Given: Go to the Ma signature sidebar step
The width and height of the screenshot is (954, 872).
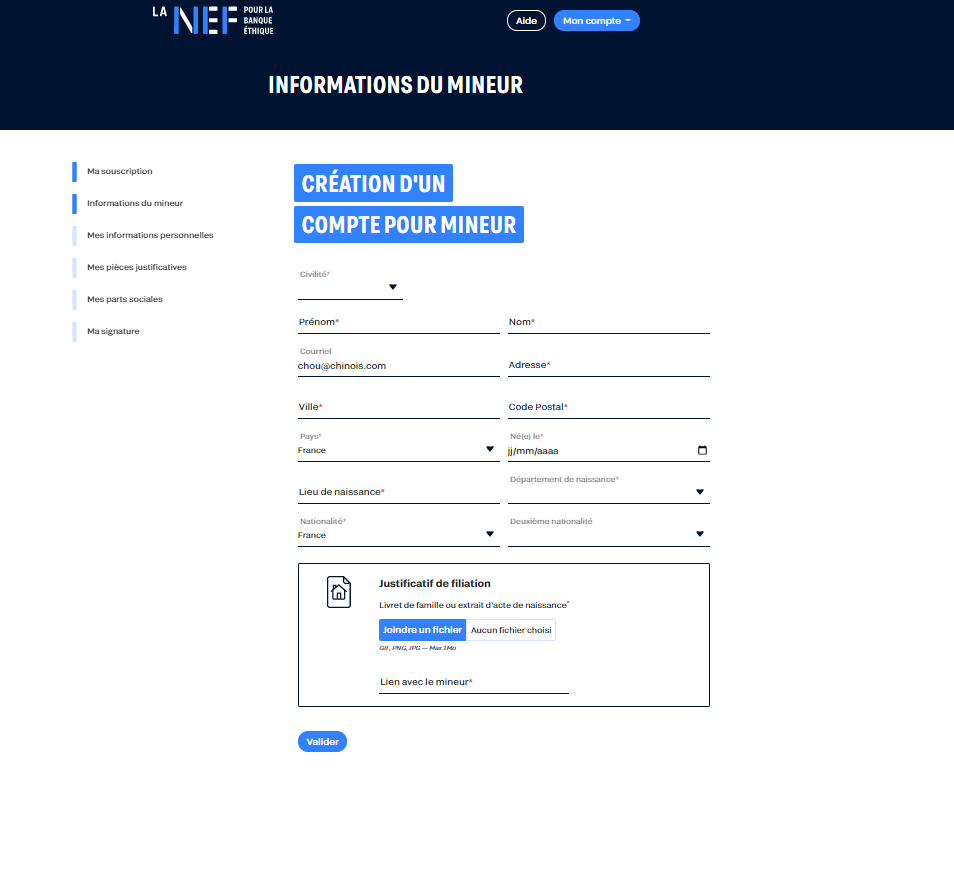Looking at the screenshot, I should point(113,331).
